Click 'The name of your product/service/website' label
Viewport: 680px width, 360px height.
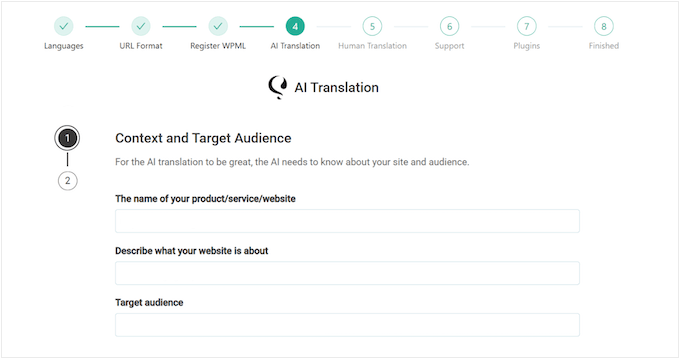click(206, 199)
